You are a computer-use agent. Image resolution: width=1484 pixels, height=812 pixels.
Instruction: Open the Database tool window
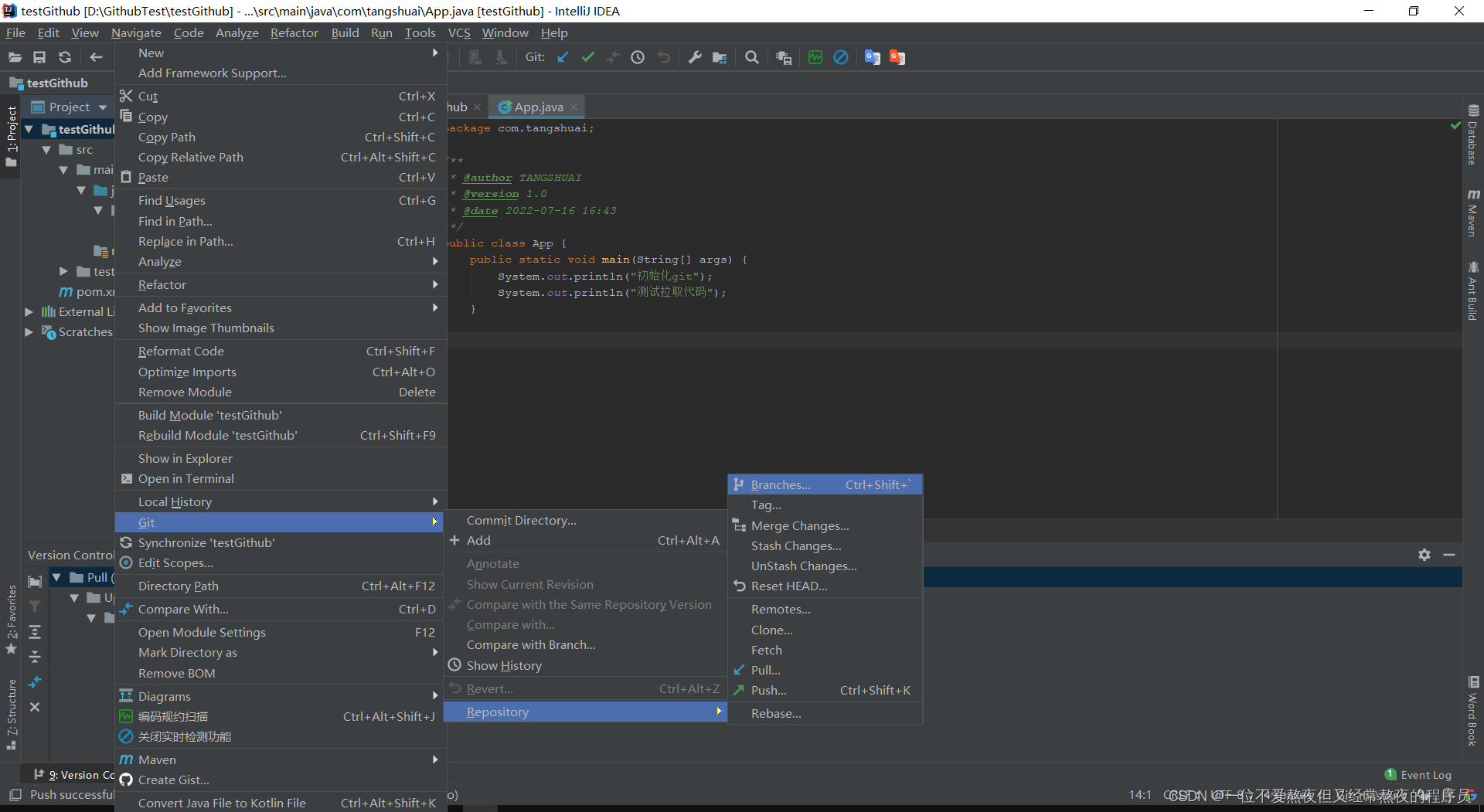pos(1473,134)
